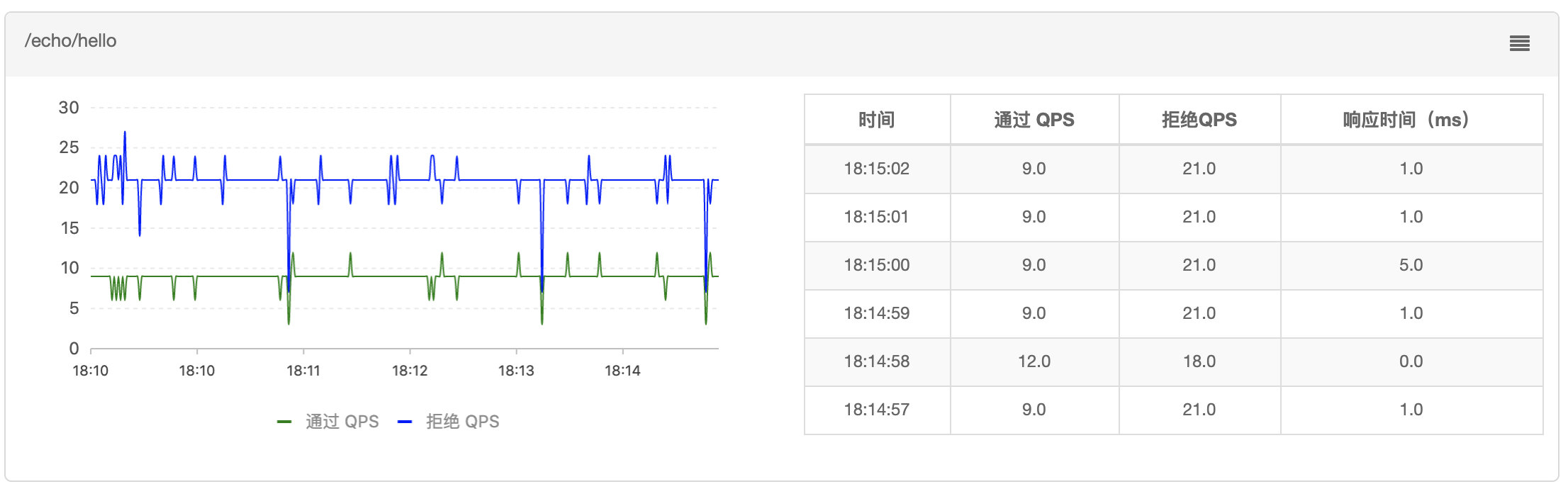The height and width of the screenshot is (489, 1568).
Task: Open the hamburger menu for /echo/hello panel
Action: click(x=1519, y=43)
